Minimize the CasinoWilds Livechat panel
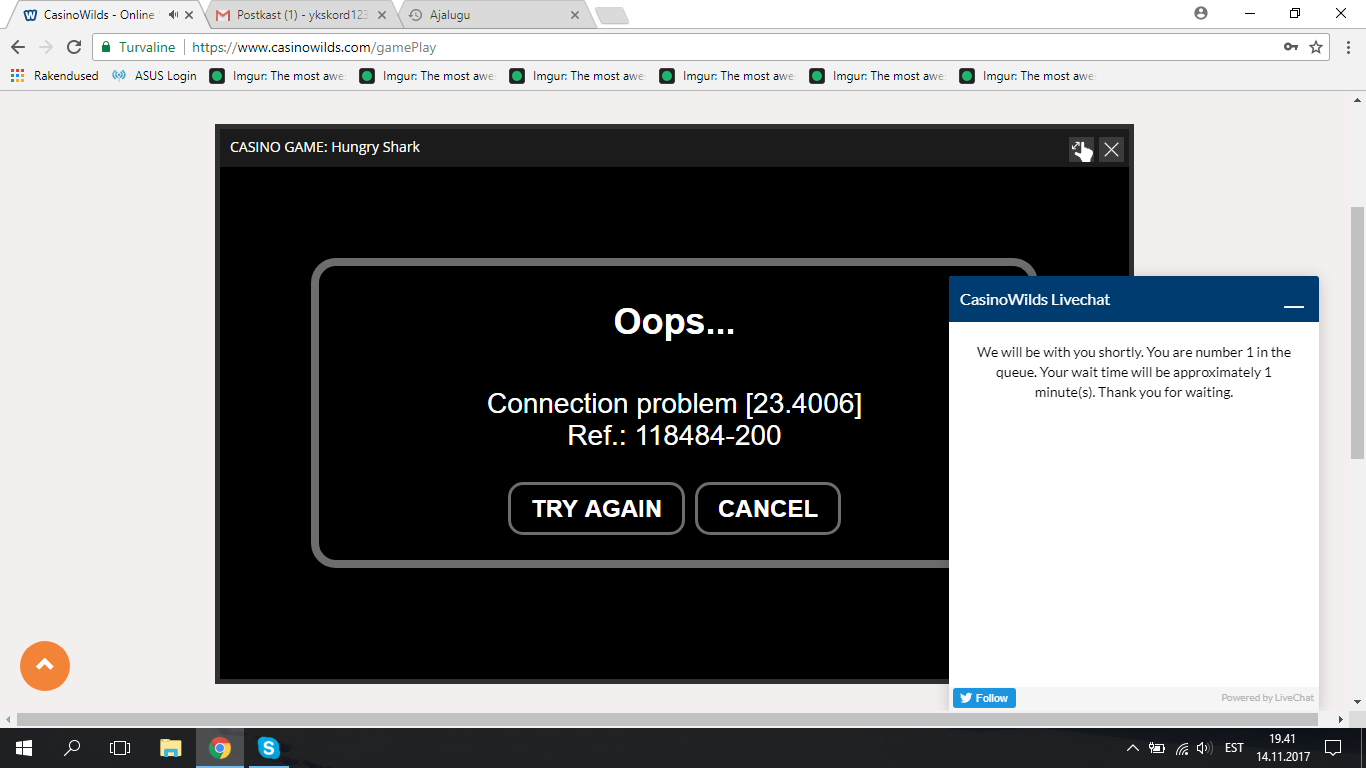Screen dimensions: 1366x768 click(1294, 305)
